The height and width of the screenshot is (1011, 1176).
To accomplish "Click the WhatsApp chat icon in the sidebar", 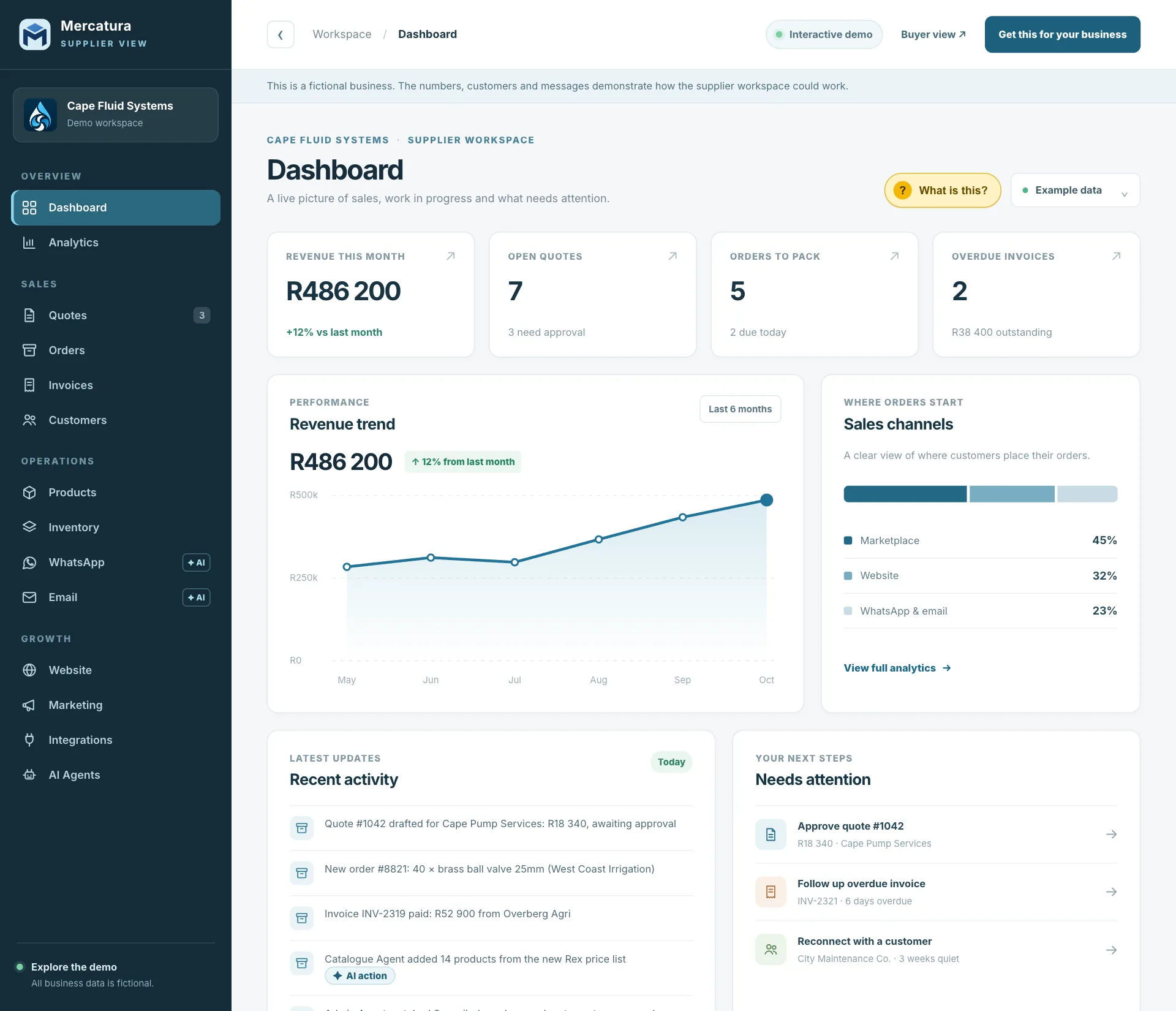I will pos(29,562).
